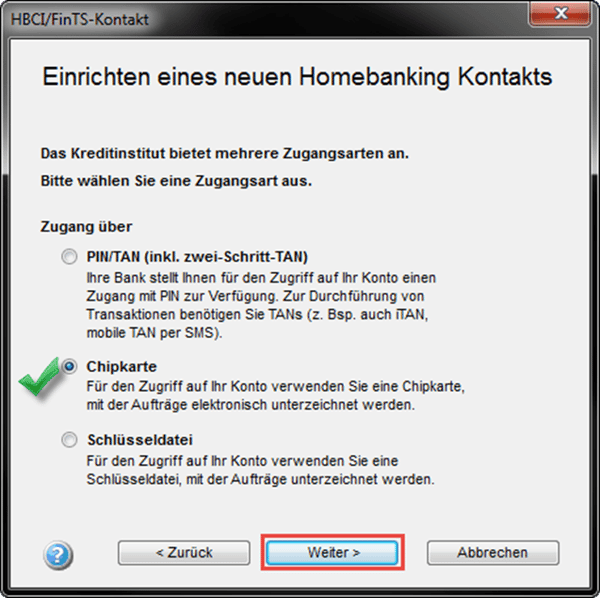This screenshot has height=598, width=600.
Task: Click the bold 'Chipkarte' option label
Action: (x=122, y=367)
